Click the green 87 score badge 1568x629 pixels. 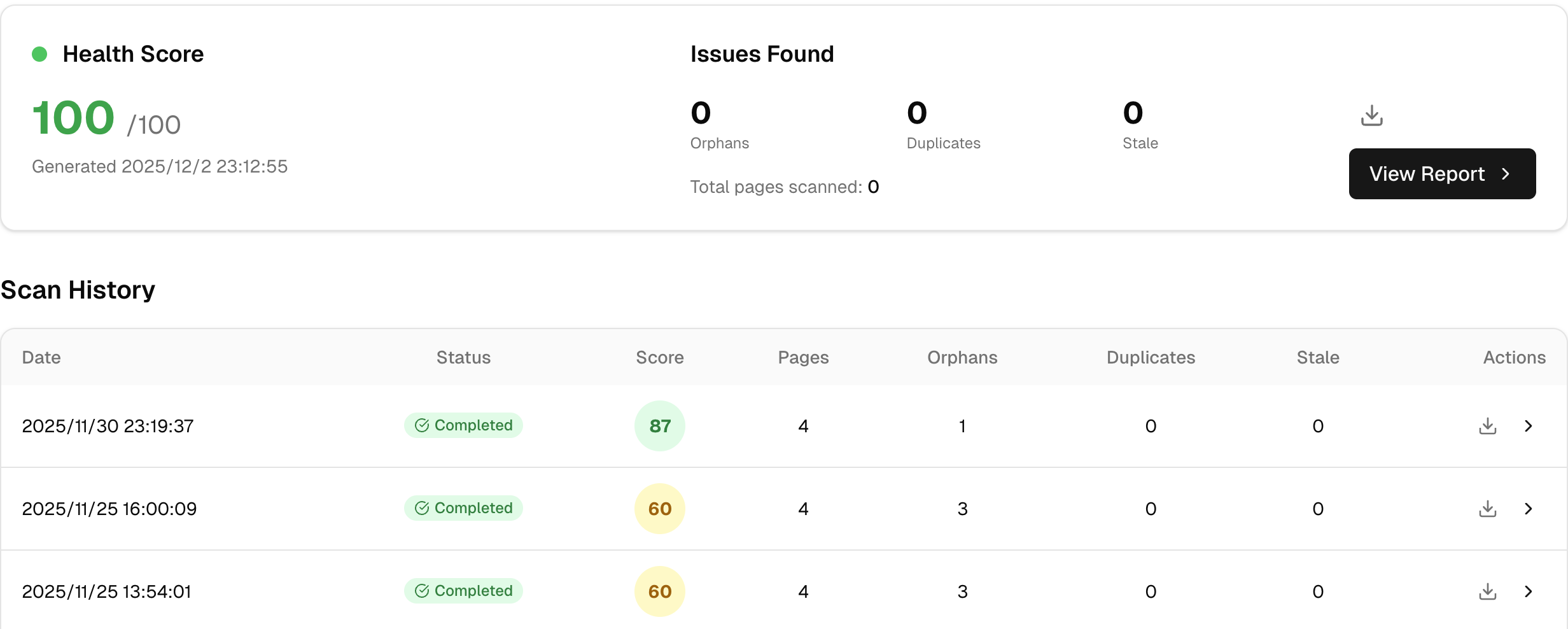pyautogui.click(x=660, y=426)
